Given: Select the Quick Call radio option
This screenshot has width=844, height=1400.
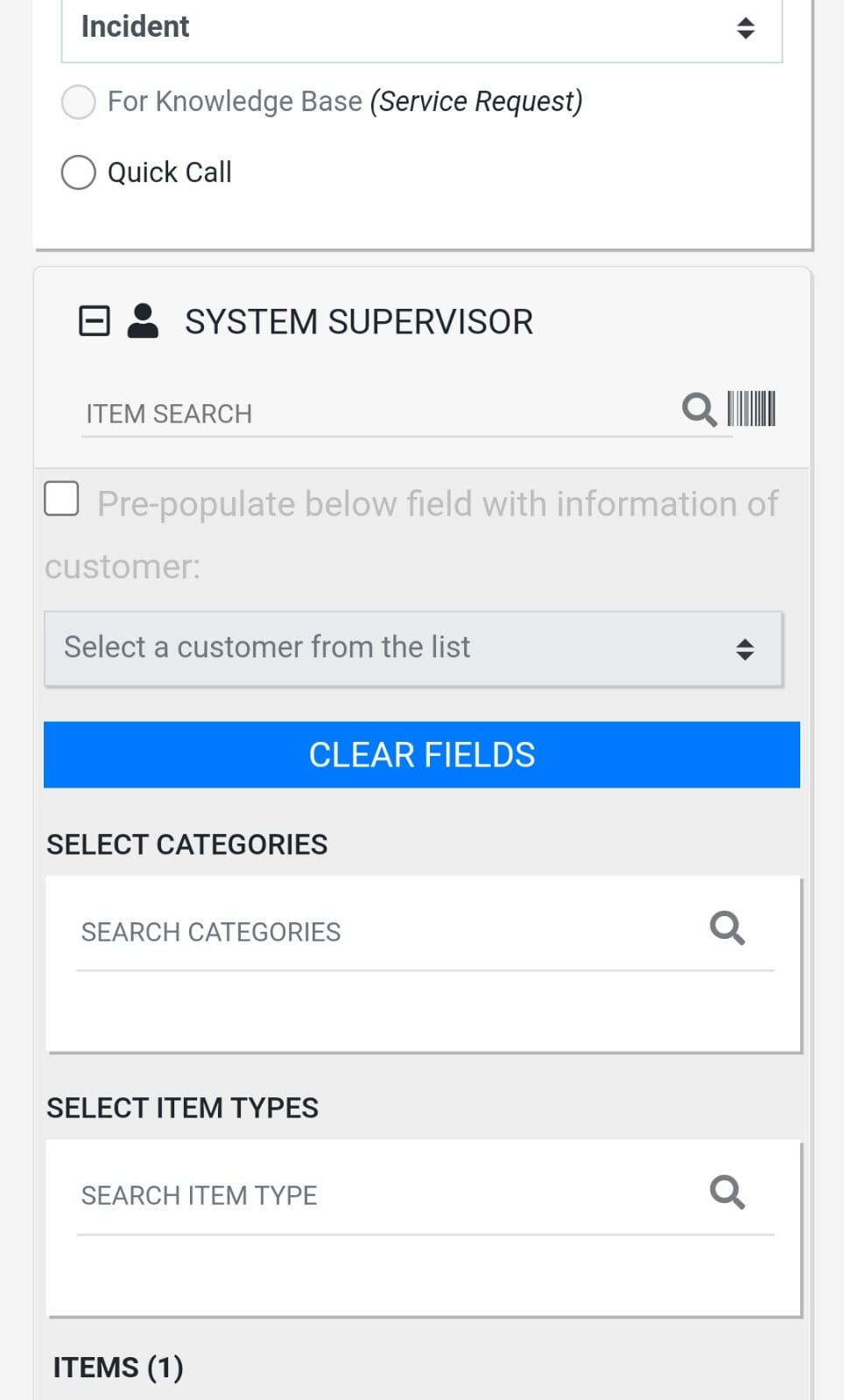Looking at the screenshot, I should point(79,172).
